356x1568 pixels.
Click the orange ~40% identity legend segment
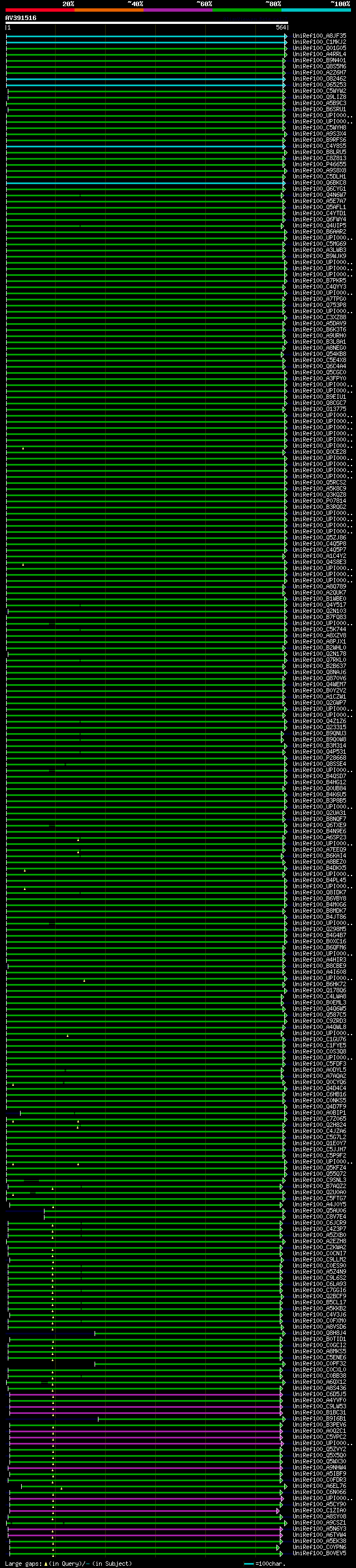(x=109, y=10)
